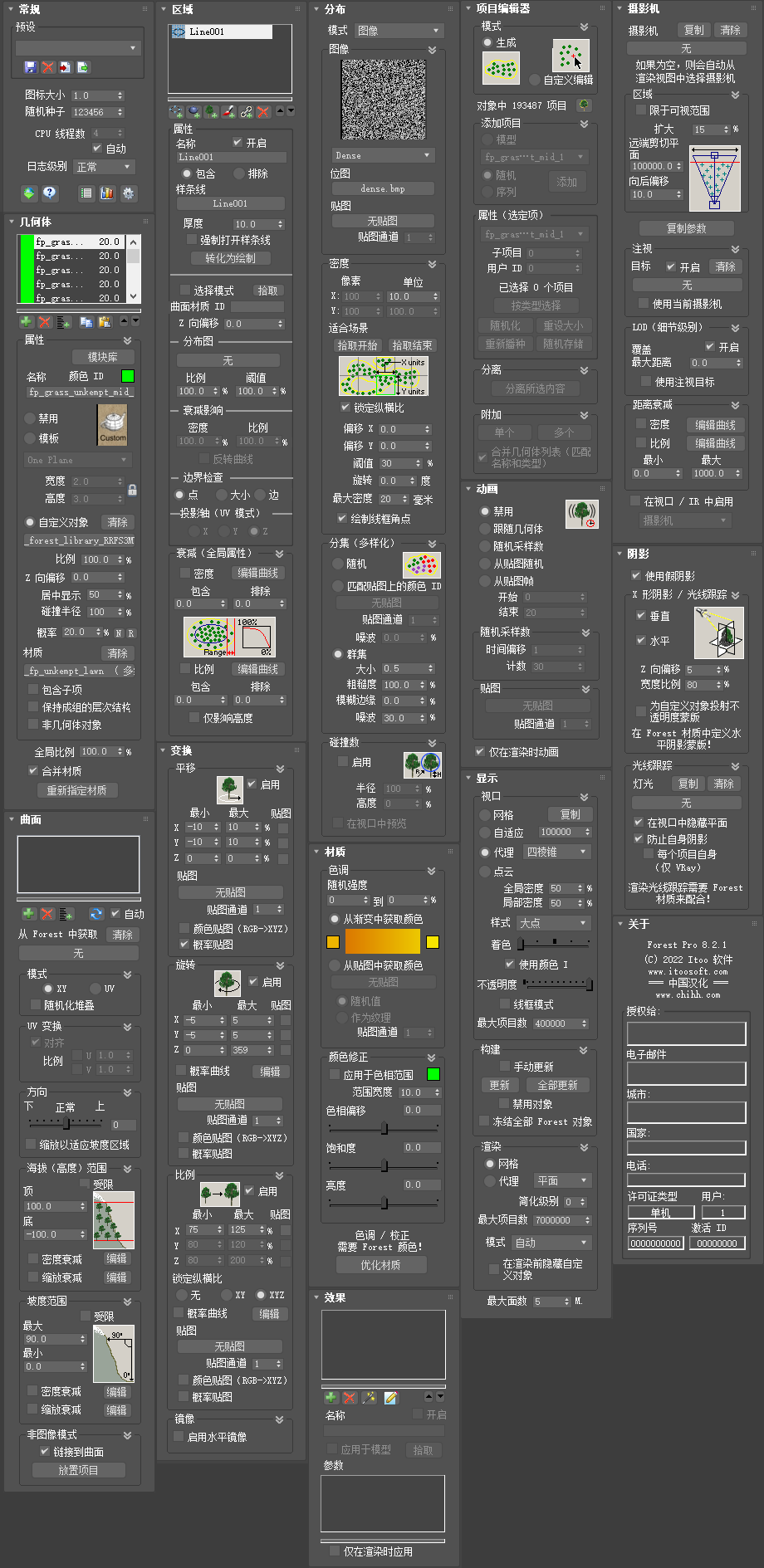Open 样式 大点 dropdown in 显示
Image resolution: width=764 pixels, height=1568 pixels.
tap(553, 922)
